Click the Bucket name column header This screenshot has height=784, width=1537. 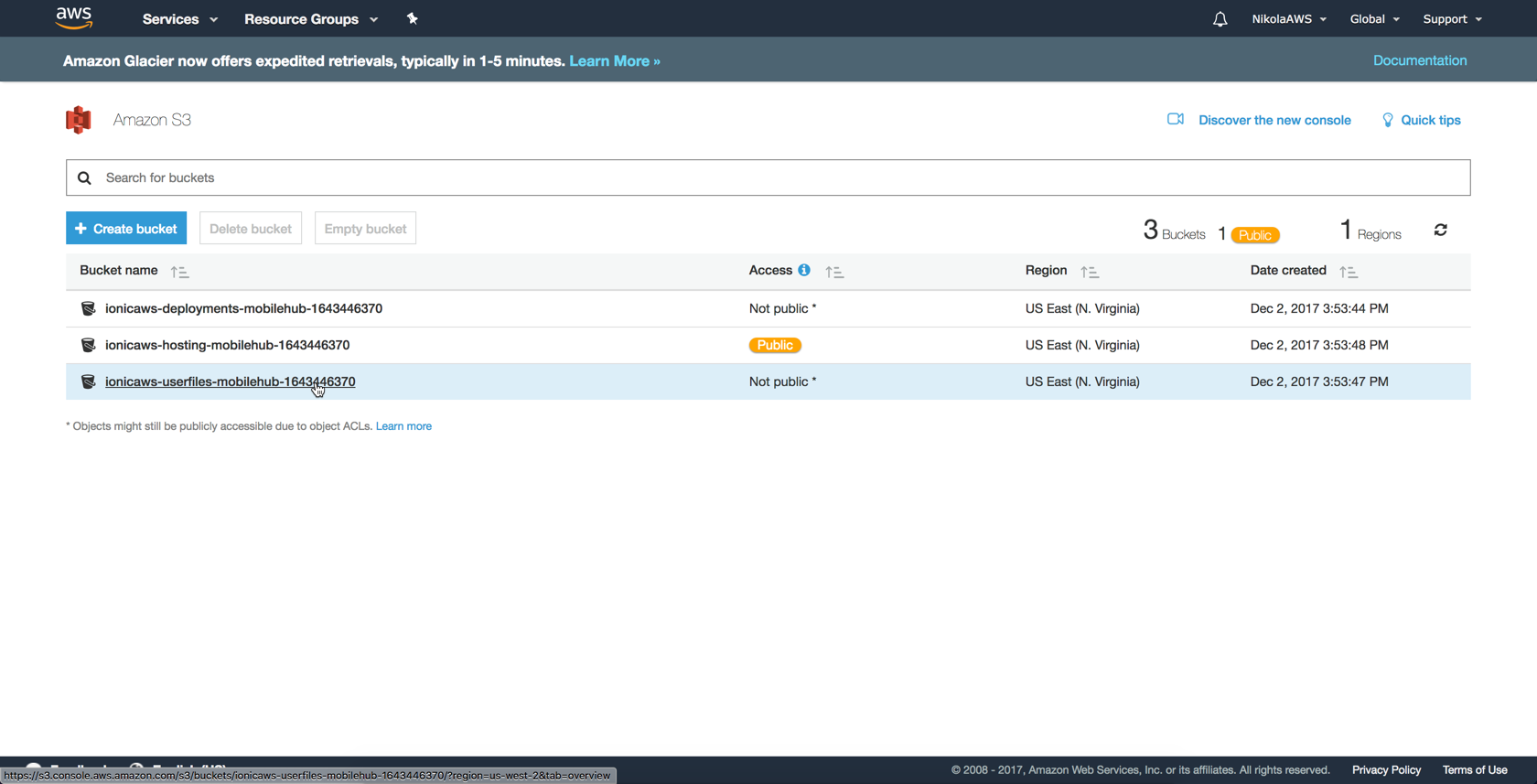pos(119,271)
